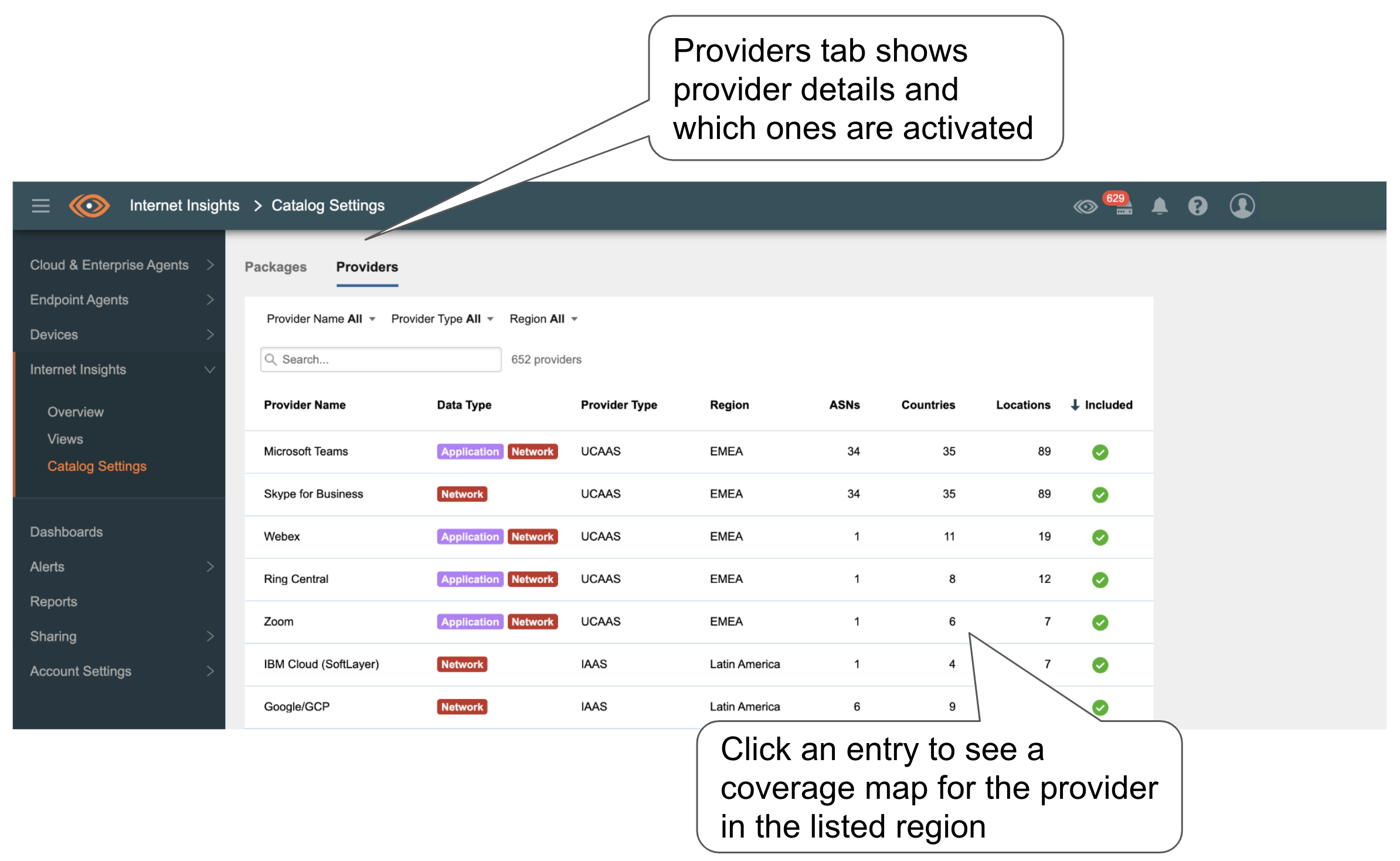This screenshot has height=861, width=1400.
Task: Sort by Countries column header
Action: [928, 405]
